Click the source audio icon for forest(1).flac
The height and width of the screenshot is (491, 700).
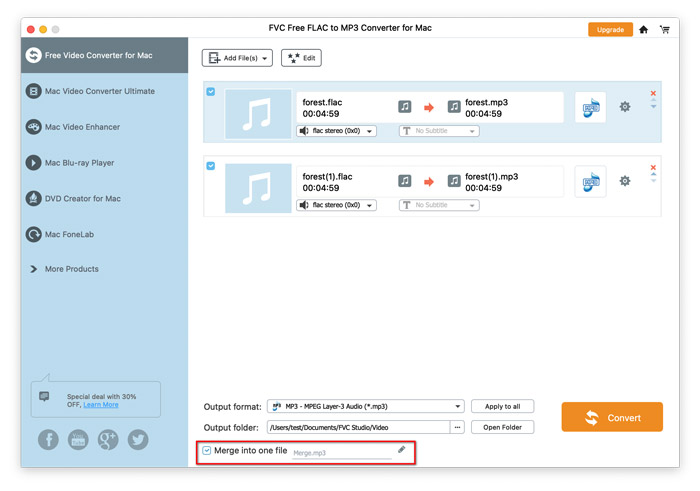[x=404, y=181]
